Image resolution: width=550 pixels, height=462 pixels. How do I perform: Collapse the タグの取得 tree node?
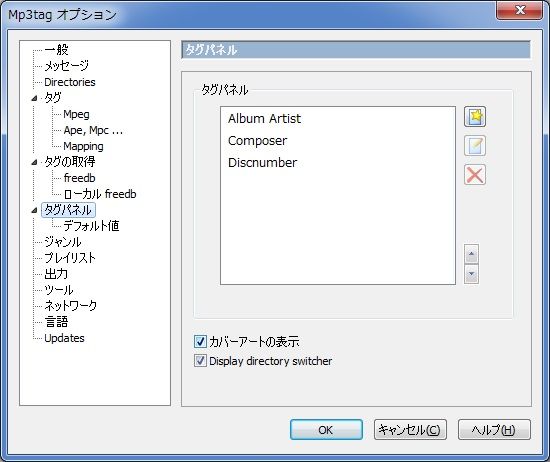34,162
